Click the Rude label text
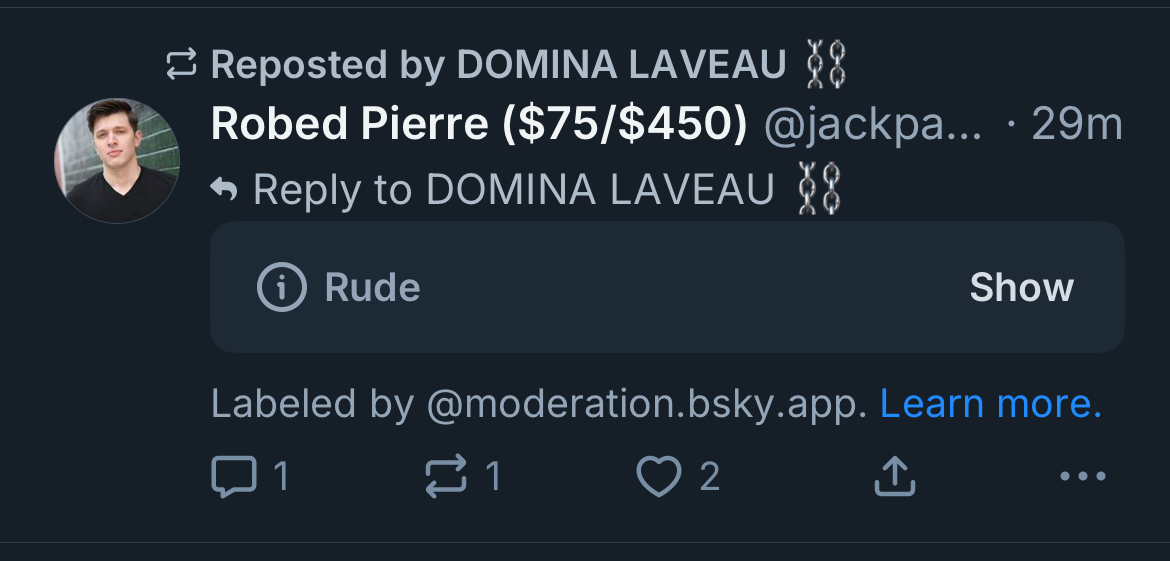This screenshot has width=1170, height=561. click(x=372, y=288)
